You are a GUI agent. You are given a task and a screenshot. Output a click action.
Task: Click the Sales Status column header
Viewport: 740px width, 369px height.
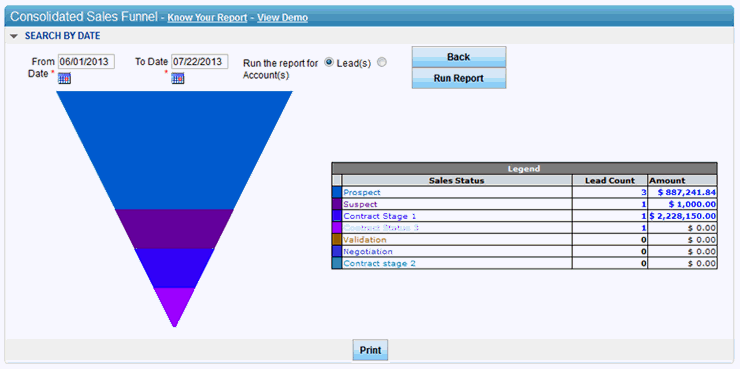(457, 180)
